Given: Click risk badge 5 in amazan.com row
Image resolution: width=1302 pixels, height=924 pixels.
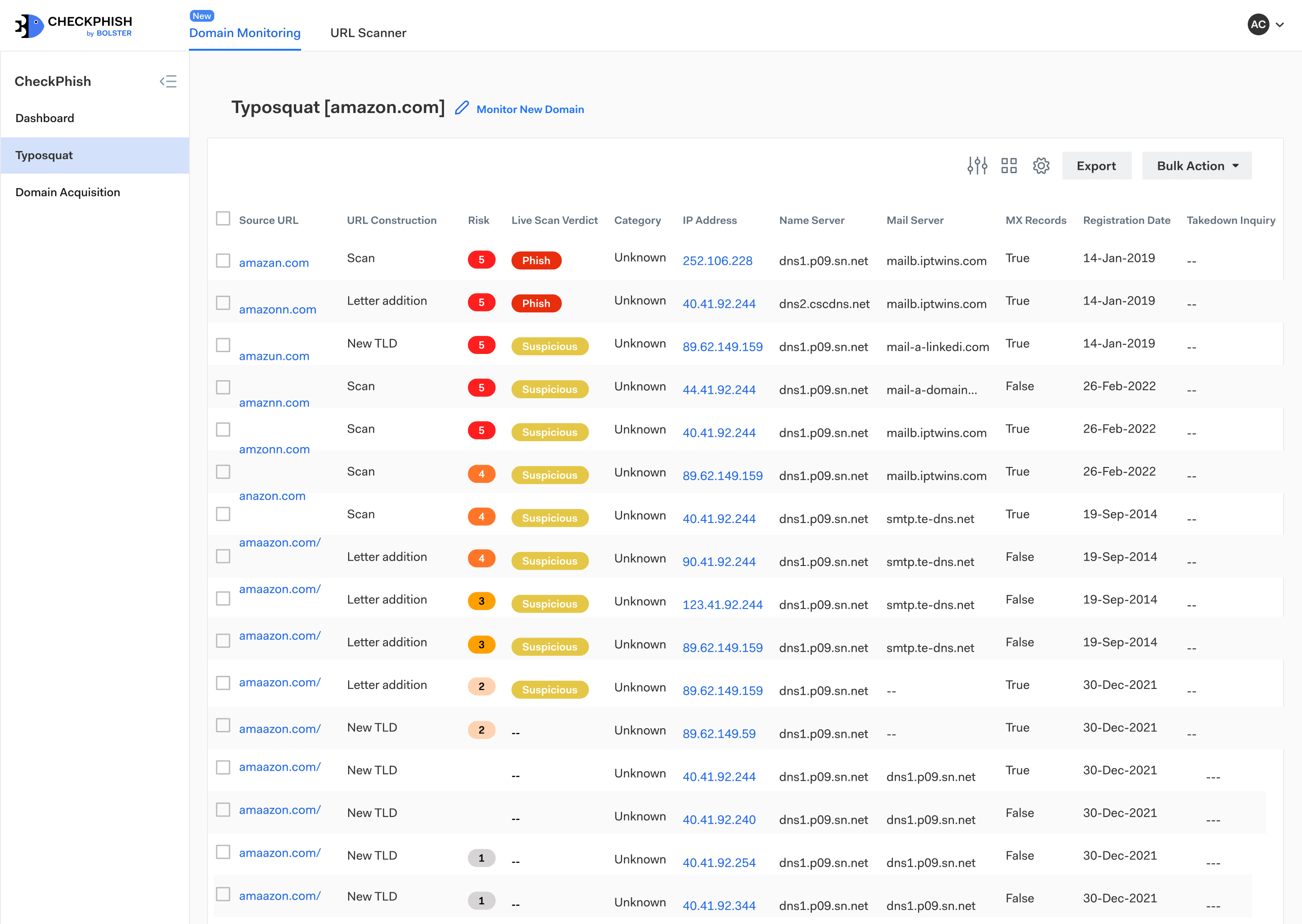Looking at the screenshot, I should [x=481, y=260].
